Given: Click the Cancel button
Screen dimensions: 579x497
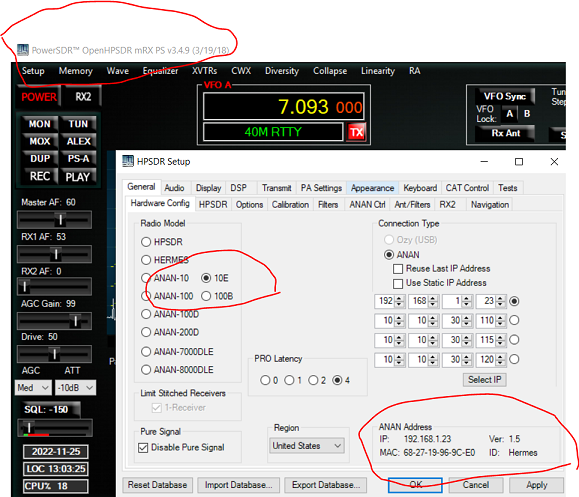Looking at the screenshot, I should (x=476, y=485).
